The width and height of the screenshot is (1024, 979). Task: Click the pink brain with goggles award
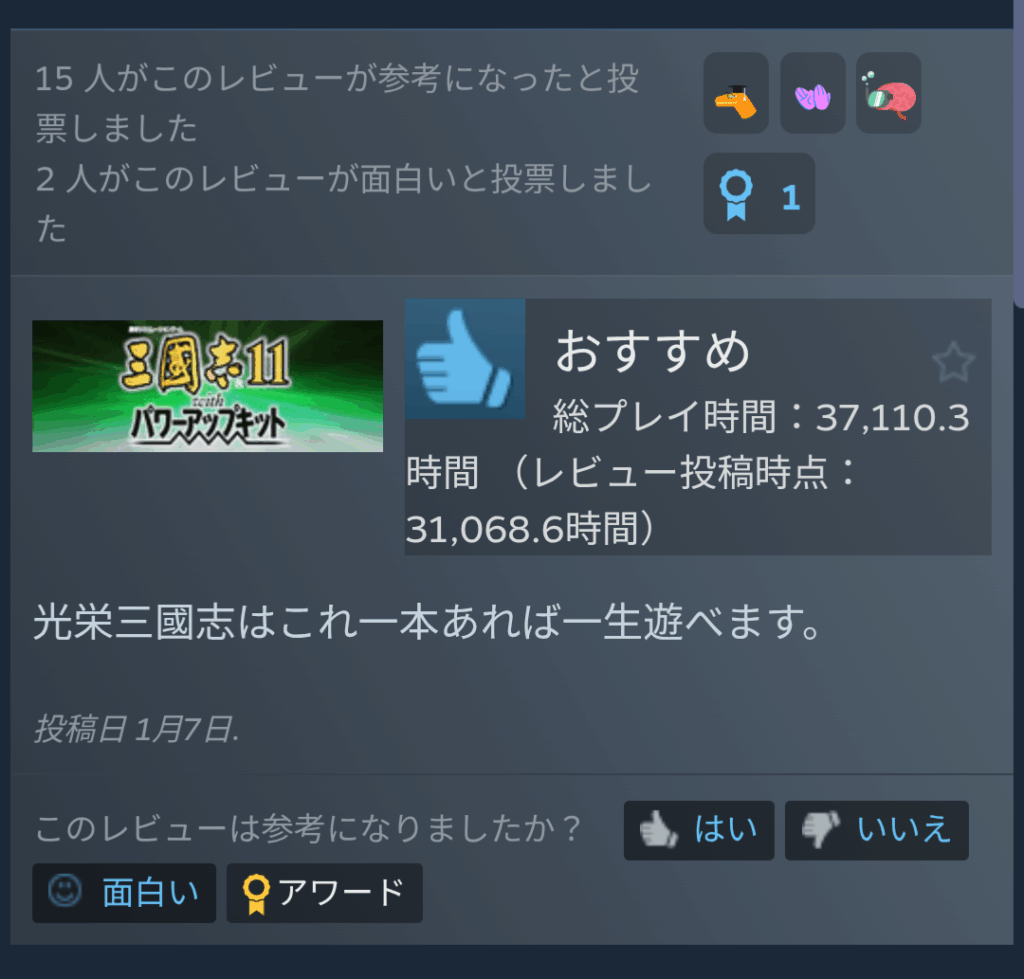[889, 93]
